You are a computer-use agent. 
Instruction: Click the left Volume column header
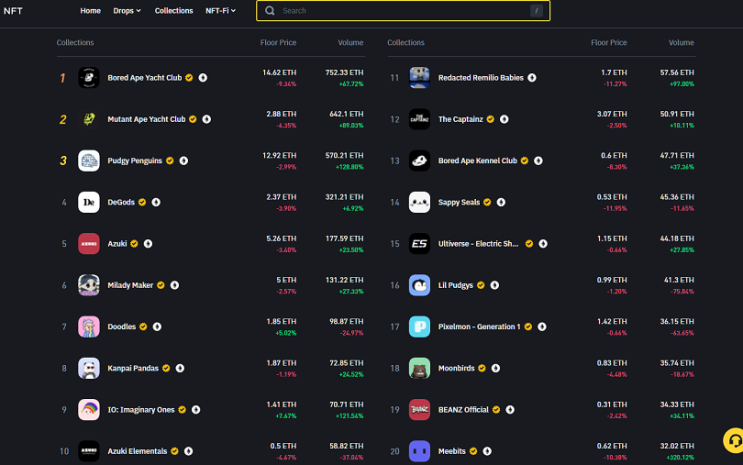(351, 43)
